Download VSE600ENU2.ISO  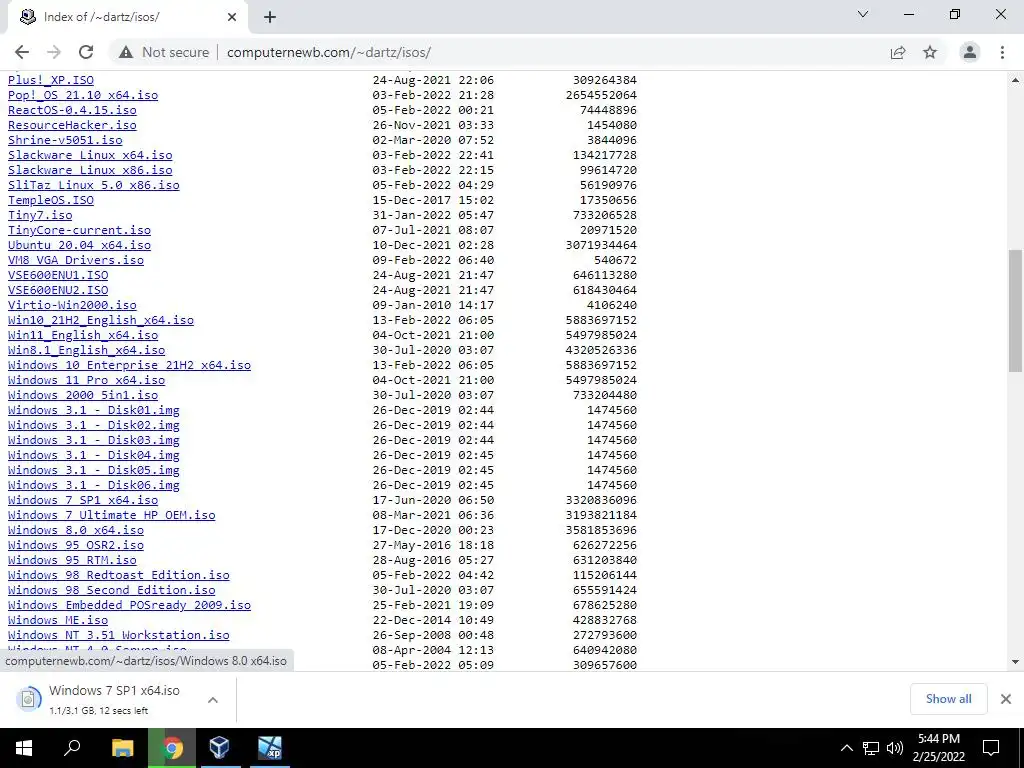[58, 290]
